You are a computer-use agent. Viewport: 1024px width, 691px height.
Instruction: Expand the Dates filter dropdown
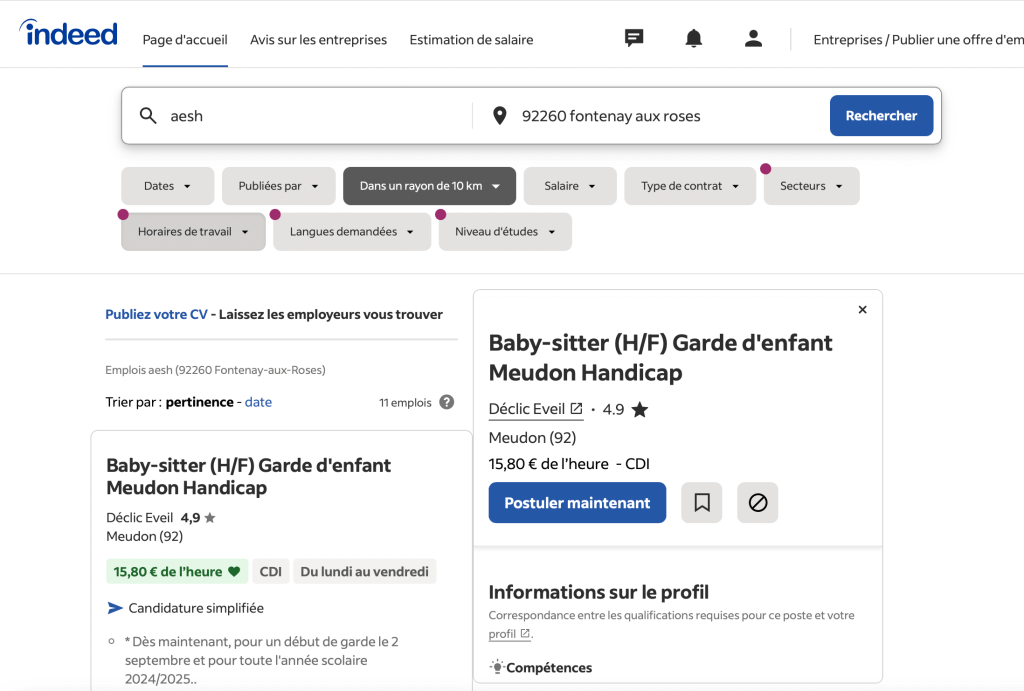[x=167, y=186]
